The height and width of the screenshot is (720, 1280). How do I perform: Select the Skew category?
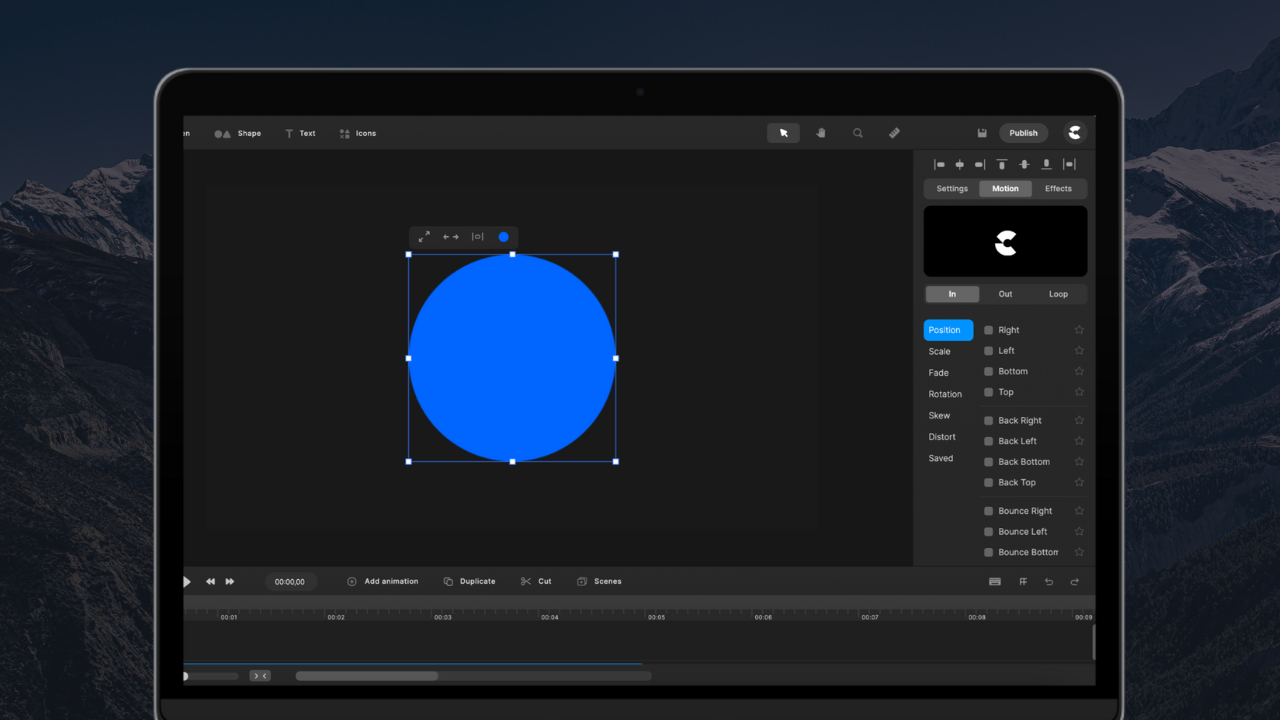939,416
